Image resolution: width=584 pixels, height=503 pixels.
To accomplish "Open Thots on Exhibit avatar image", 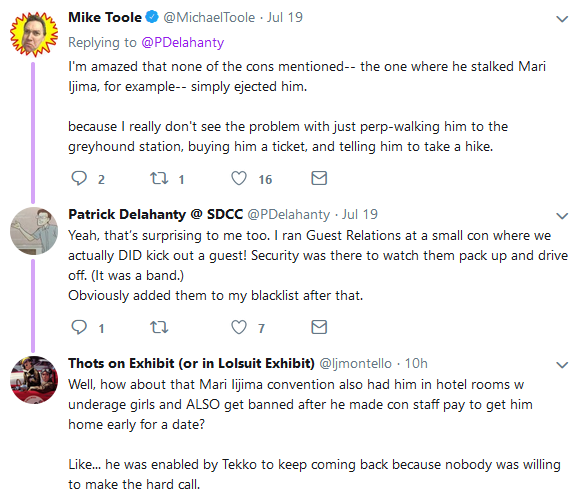I will (34, 380).
